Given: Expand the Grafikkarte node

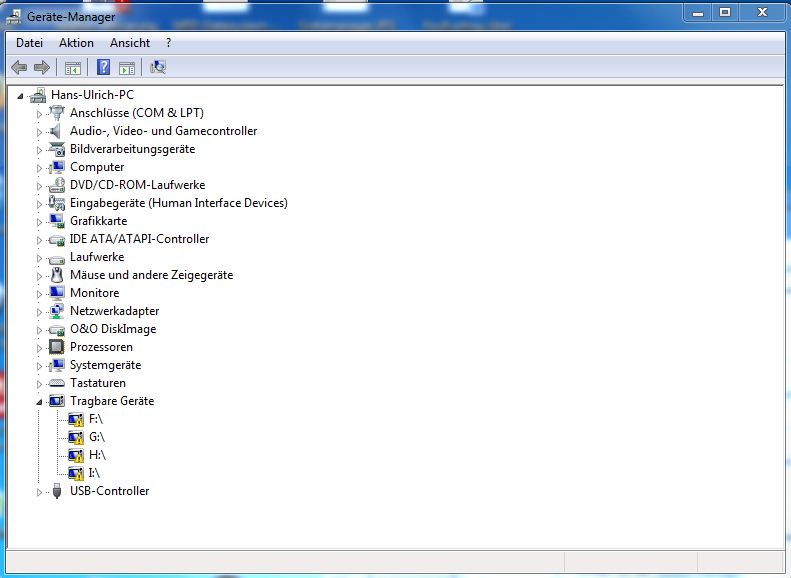Looking at the screenshot, I should [x=39, y=222].
